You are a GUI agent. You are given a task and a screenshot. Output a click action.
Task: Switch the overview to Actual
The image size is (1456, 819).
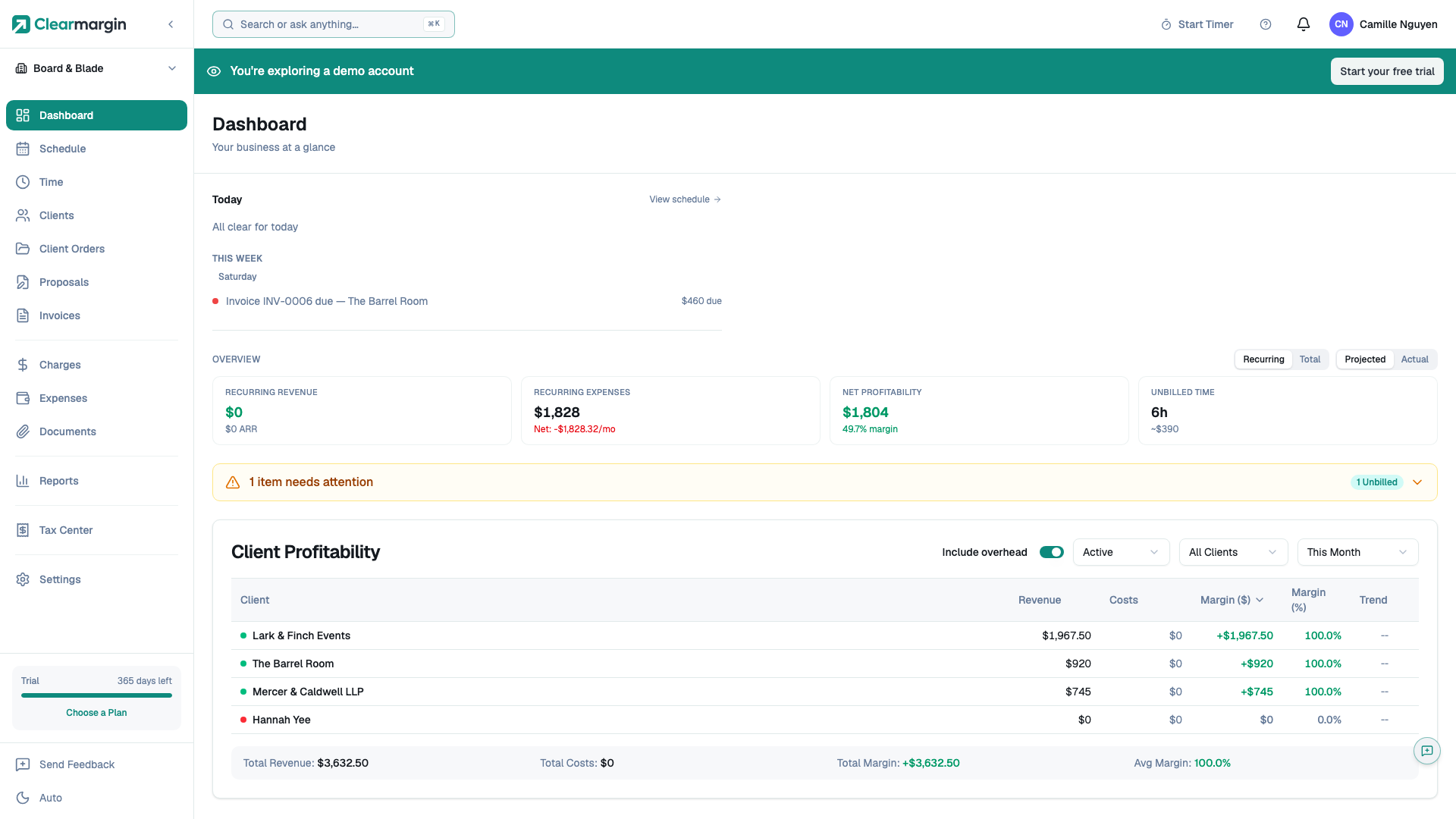tap(1414, 359)
